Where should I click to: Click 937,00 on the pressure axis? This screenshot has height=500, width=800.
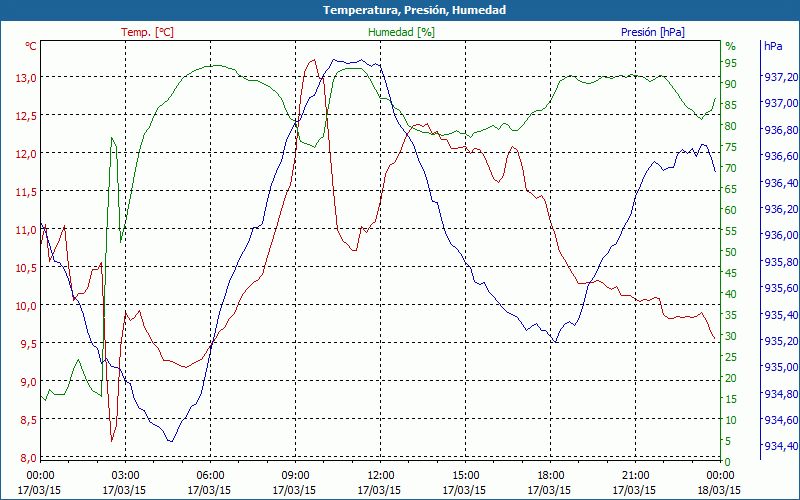pyautogui.click(x=781, y=104)
